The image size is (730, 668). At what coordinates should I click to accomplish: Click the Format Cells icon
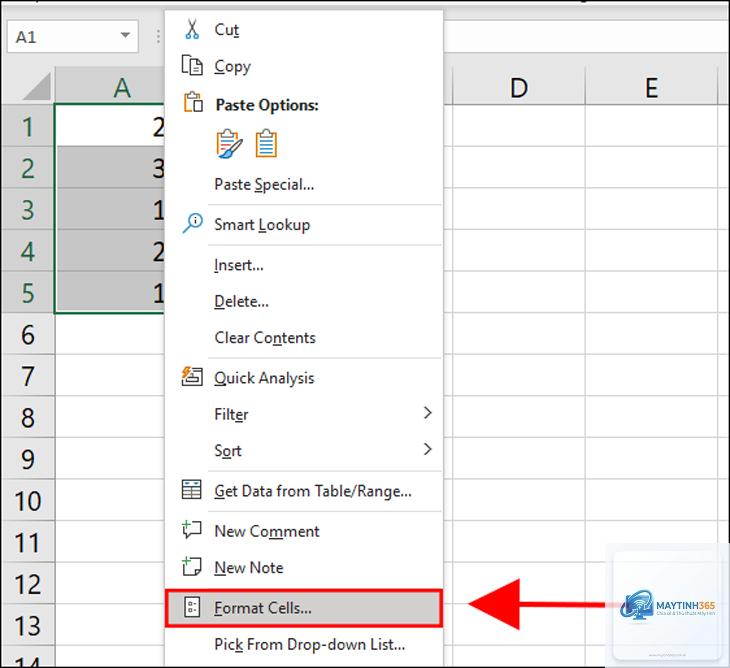click(192, 607)
